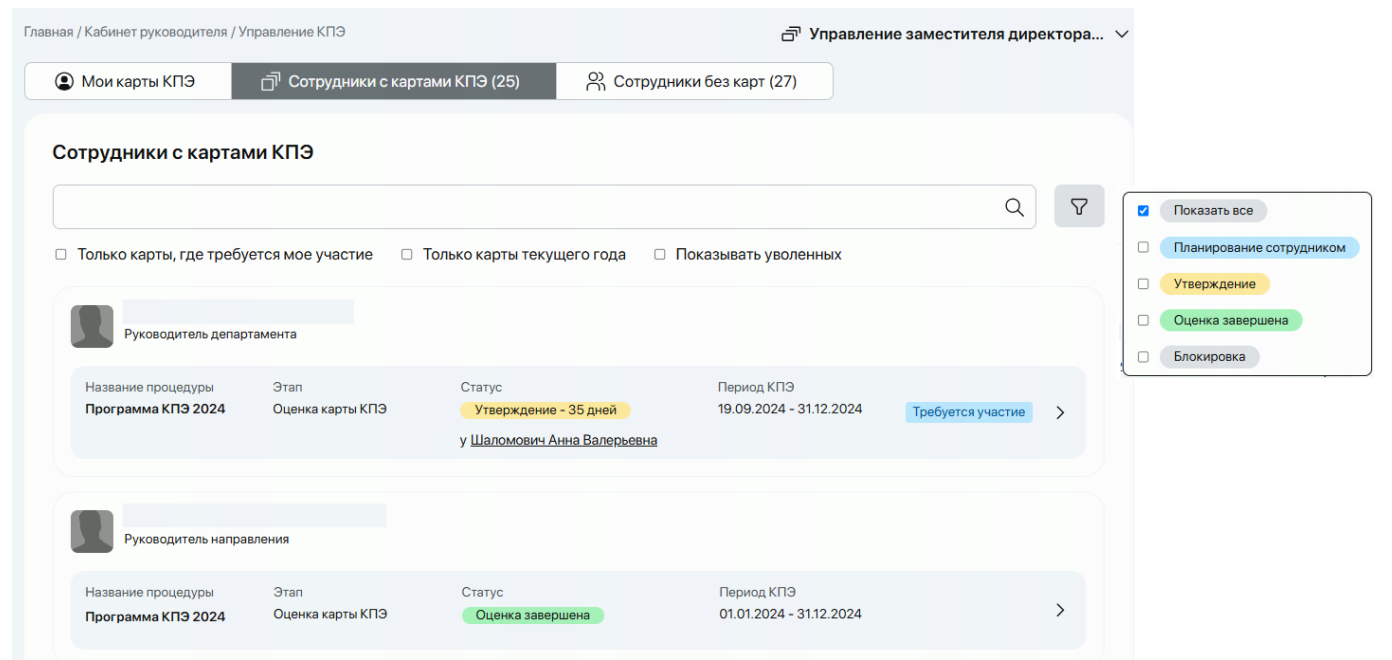Select the yellow 'Утверждение' status filter tag

(x=1214, y=284)
